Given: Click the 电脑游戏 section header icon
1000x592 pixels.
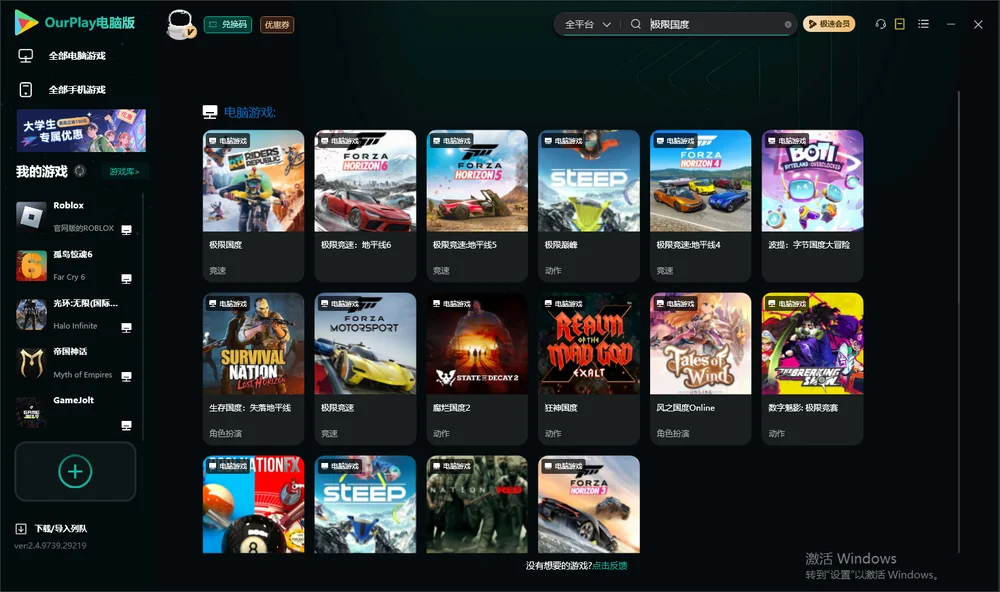Looking at the screenshot, I should (x=210, y=112).
